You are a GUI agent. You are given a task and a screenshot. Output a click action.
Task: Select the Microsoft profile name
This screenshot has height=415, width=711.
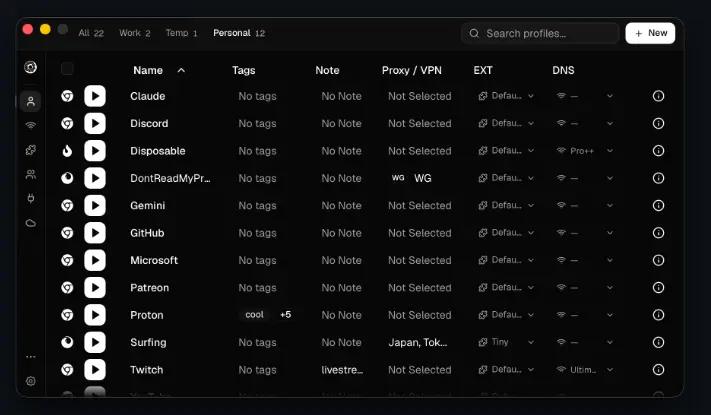point(154,260)
